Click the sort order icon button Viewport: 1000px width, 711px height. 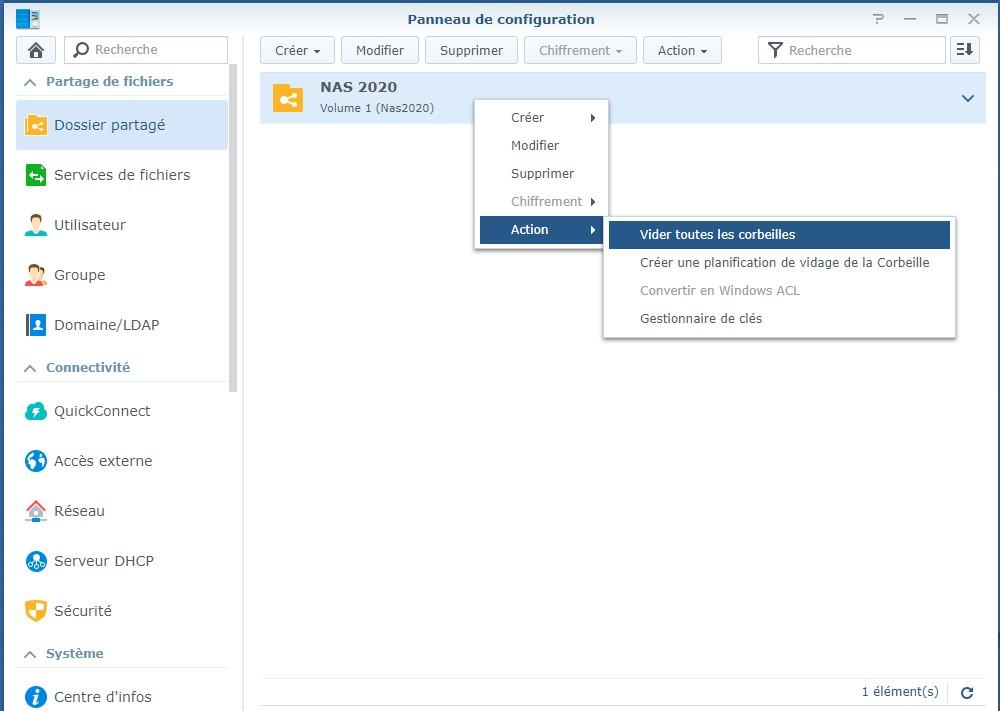click(964, 50)
